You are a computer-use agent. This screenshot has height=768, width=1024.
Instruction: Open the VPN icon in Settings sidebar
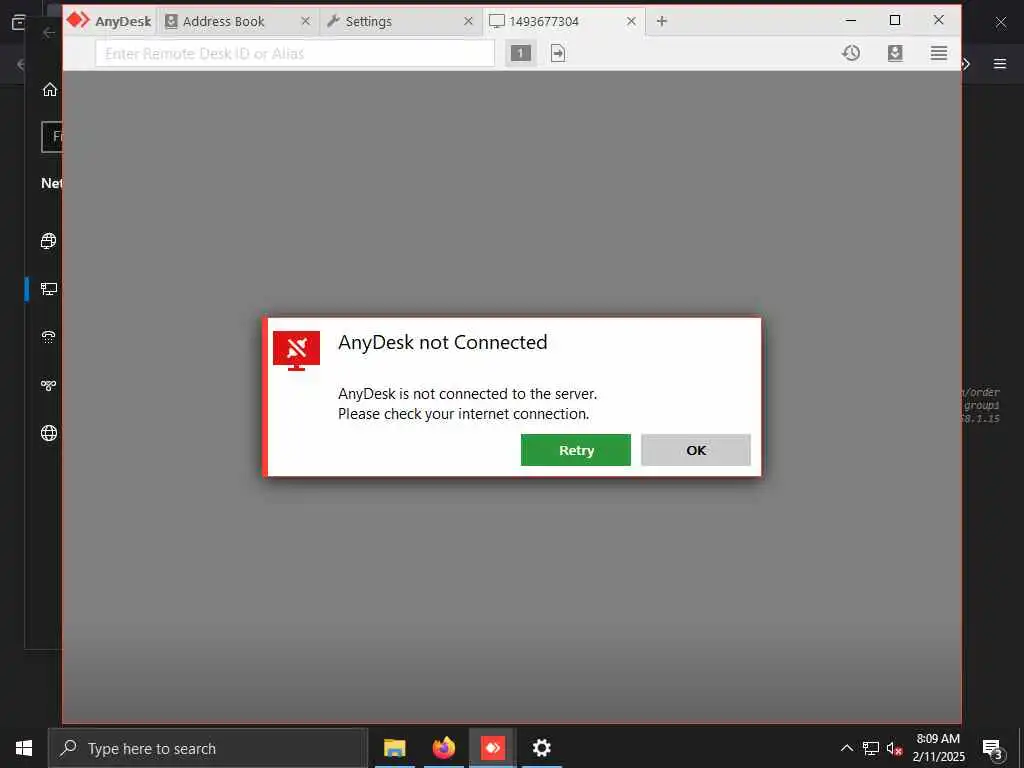point(48,385)
